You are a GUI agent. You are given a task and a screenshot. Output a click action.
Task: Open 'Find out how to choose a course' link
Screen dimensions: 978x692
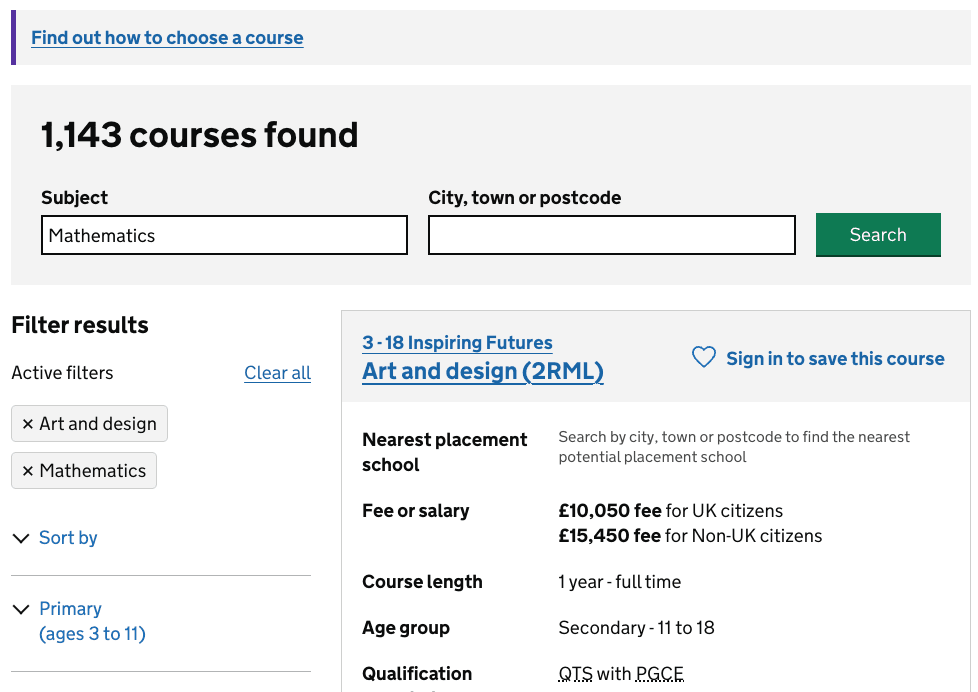(167, 38)
